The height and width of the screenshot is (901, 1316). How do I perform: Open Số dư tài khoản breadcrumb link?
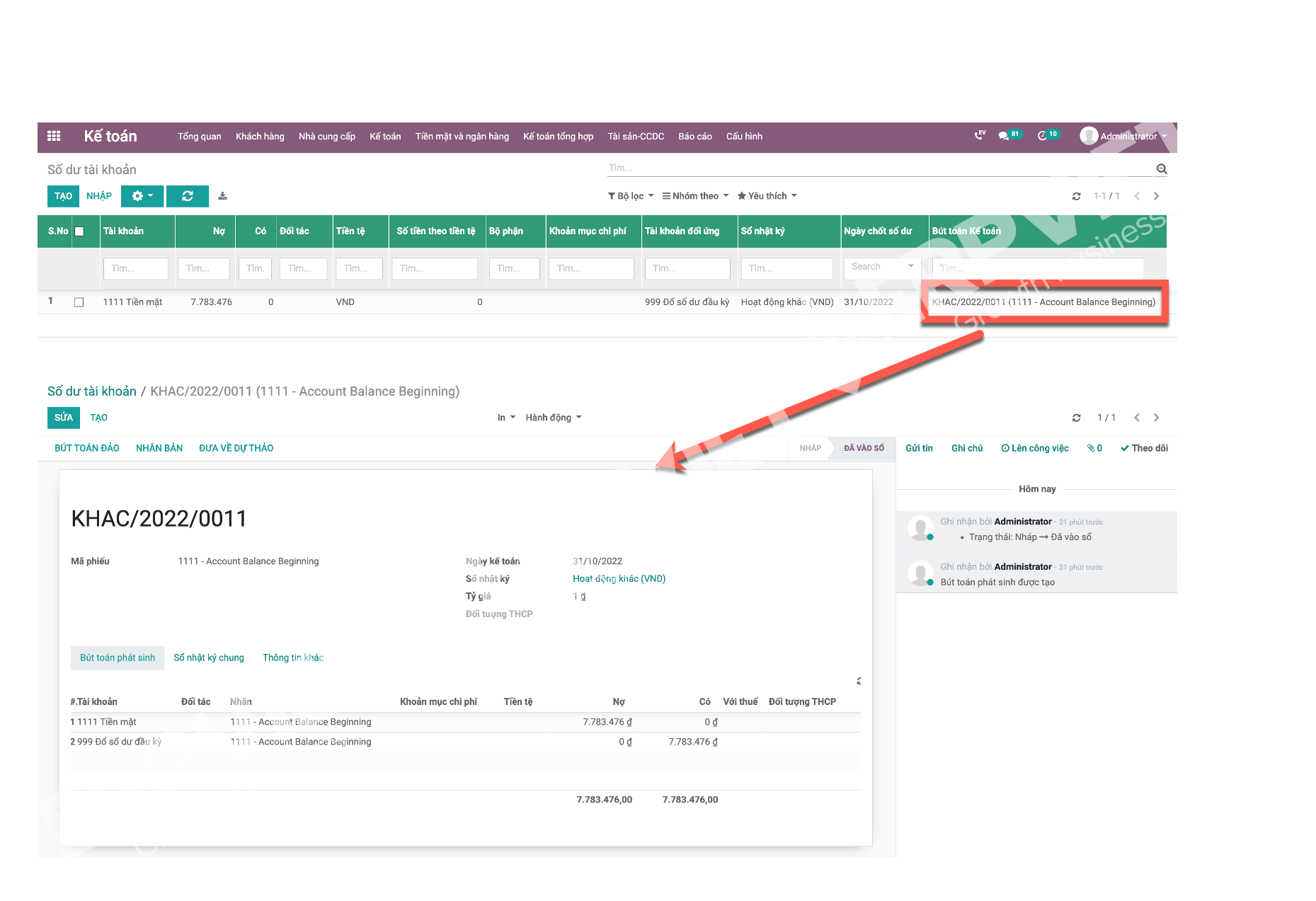(x=92, y=391)
